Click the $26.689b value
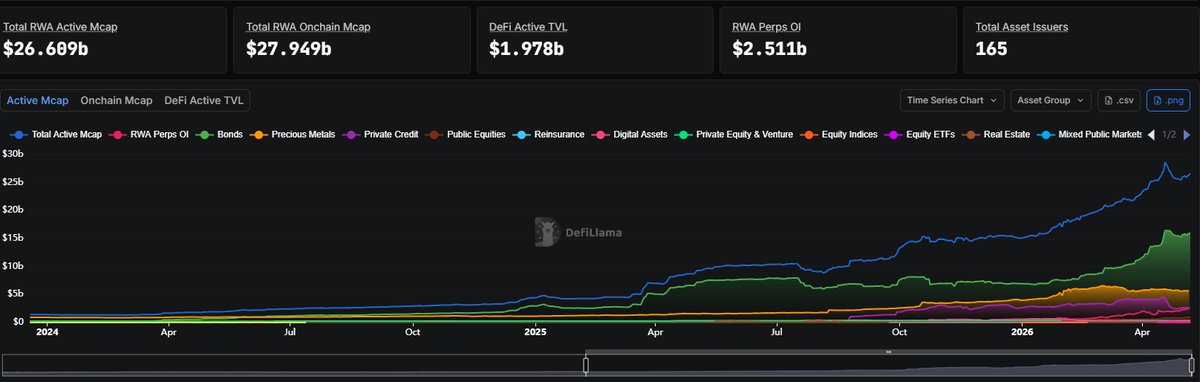 [46, 48]
